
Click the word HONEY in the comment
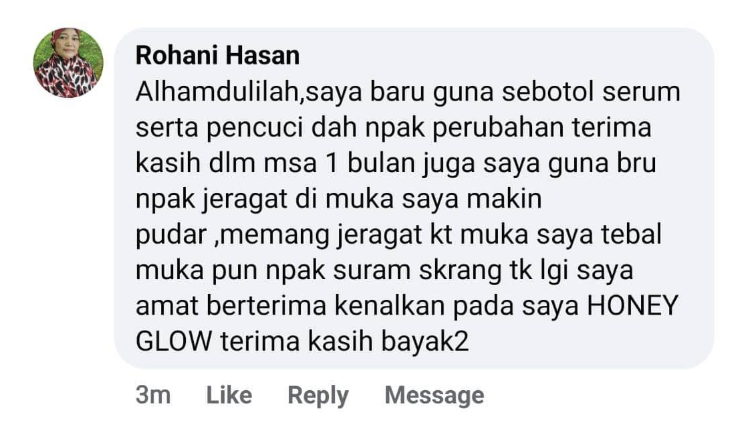coord(632,305)
